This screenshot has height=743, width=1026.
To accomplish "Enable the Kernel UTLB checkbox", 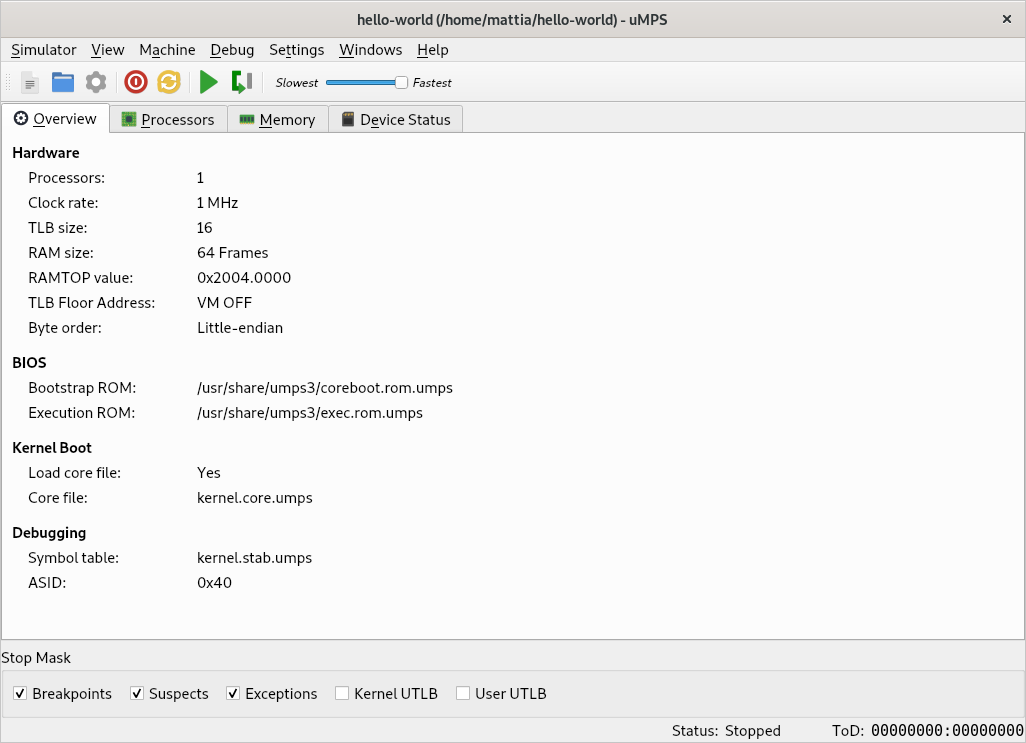I will click(x=342, y=694).
